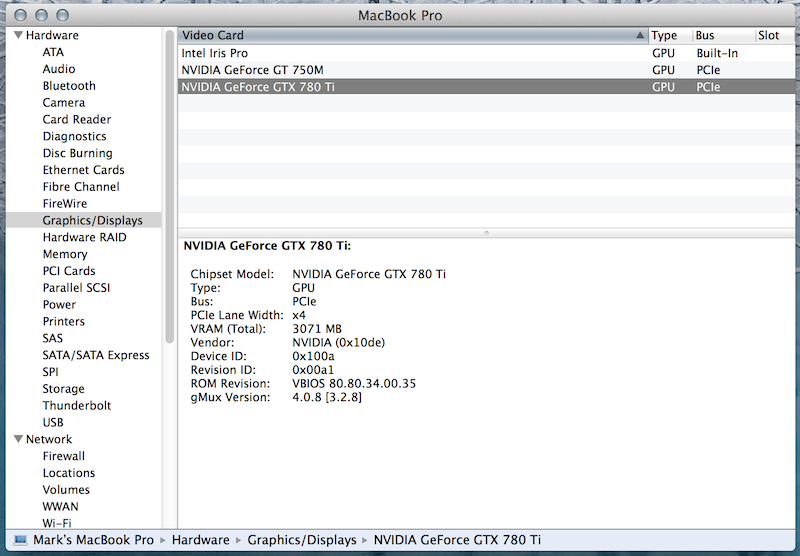Click the ROM Revision VBIOS value
This screenshot has width=800, height=556.
(354, 384)
